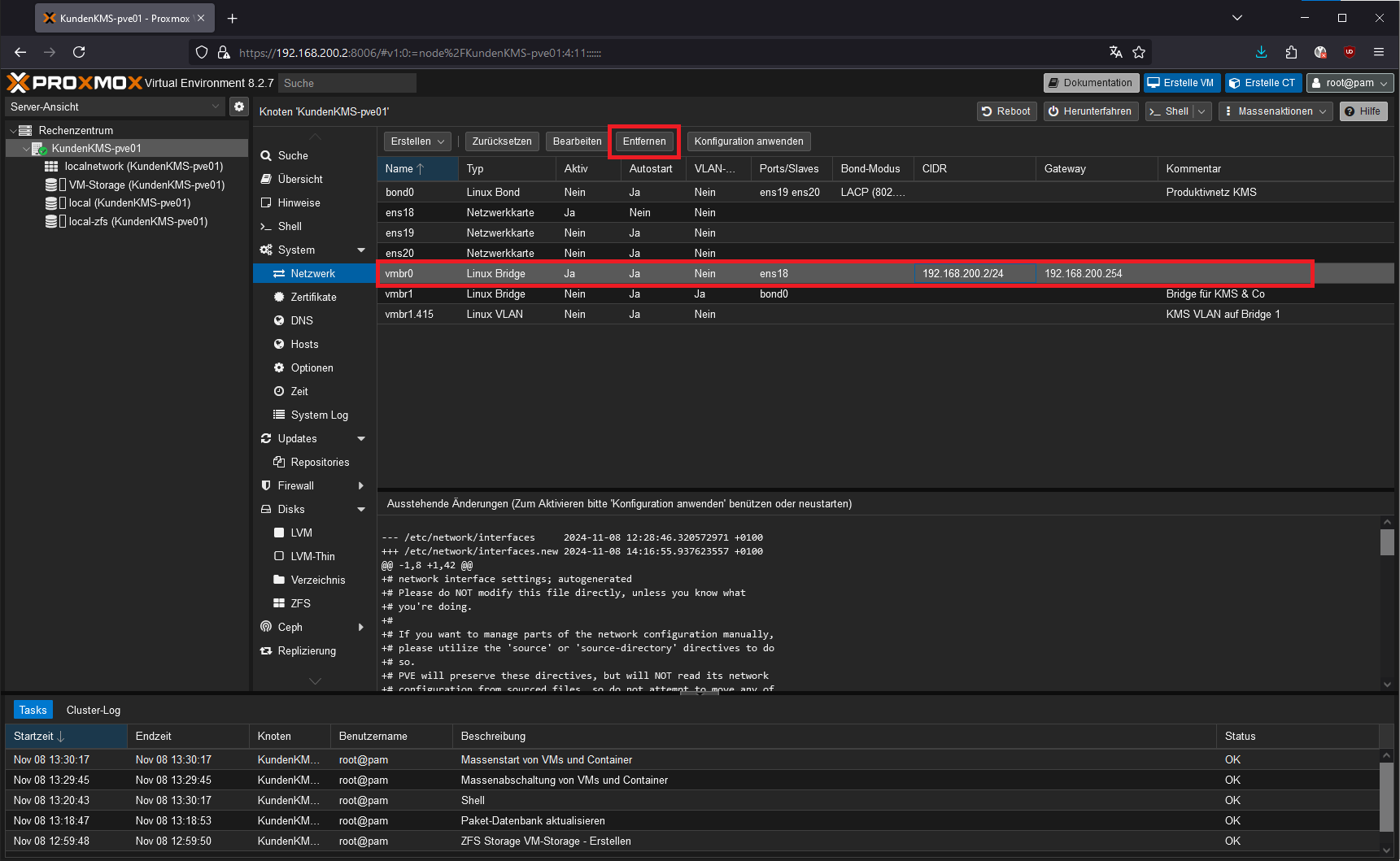Image resolution: width=1400 pixels, height=861 pixels.
Task: Select VM-Storage storage in the tree
Action: pos(146,185)
